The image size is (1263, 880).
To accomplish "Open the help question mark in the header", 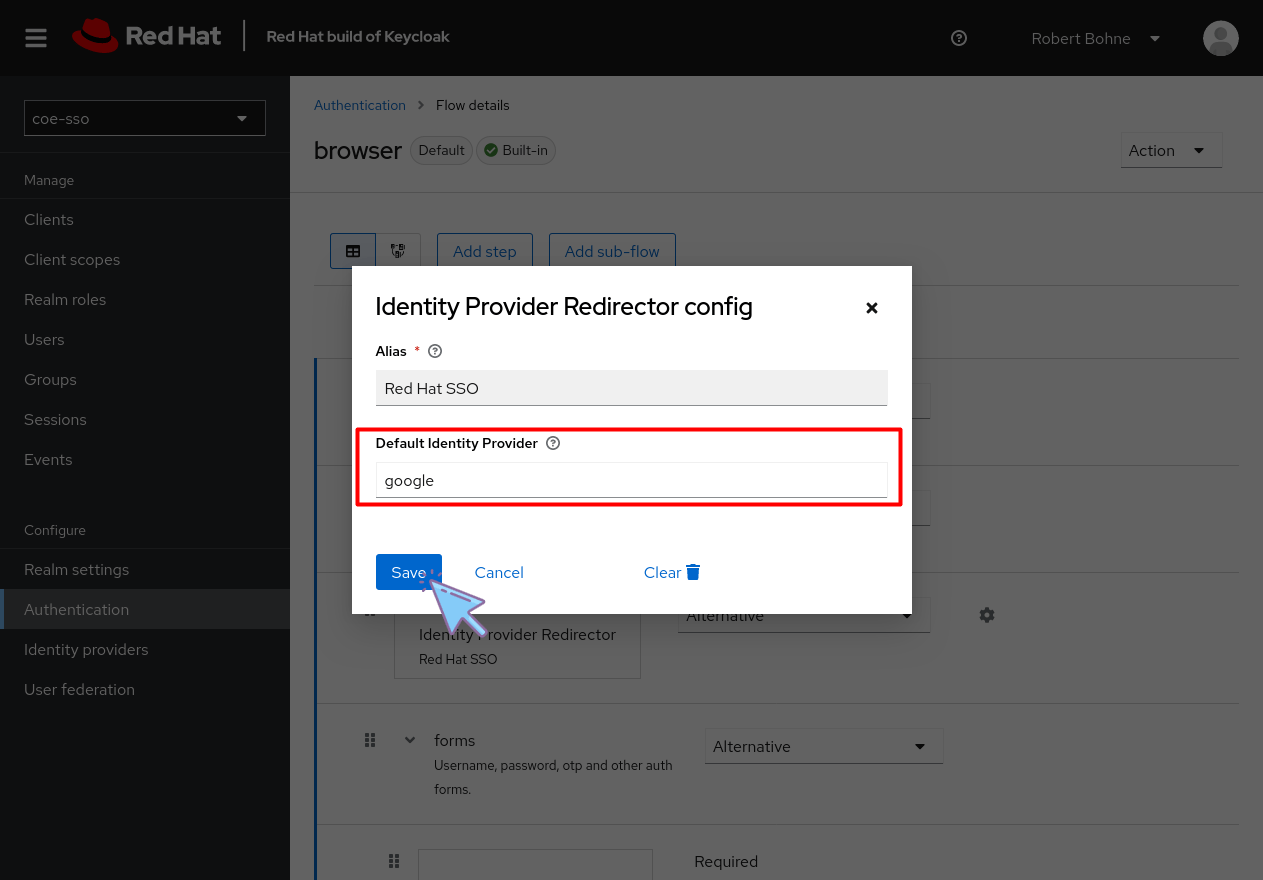I will click(x=959, y=38).
